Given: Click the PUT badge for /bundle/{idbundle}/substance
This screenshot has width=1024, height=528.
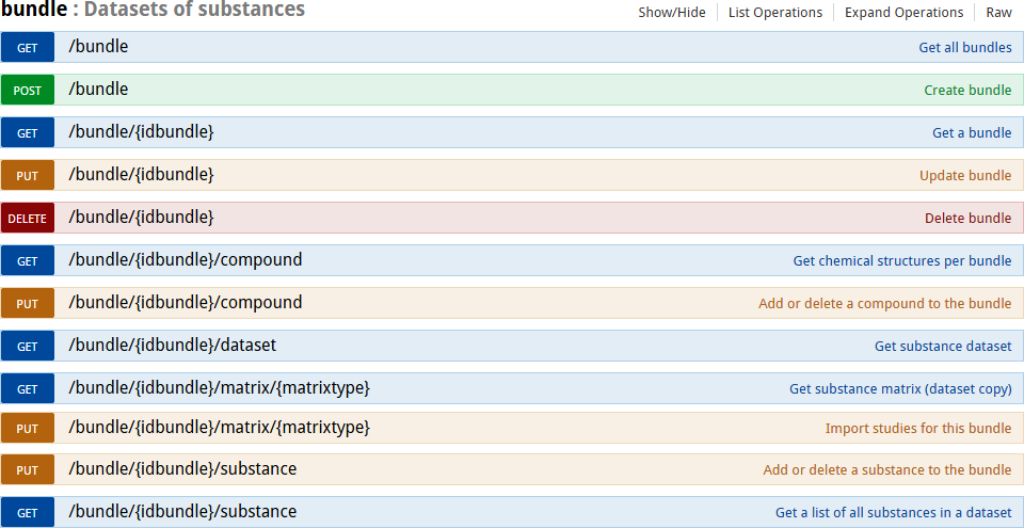Looking at the screenshot, I should (27, 470).
